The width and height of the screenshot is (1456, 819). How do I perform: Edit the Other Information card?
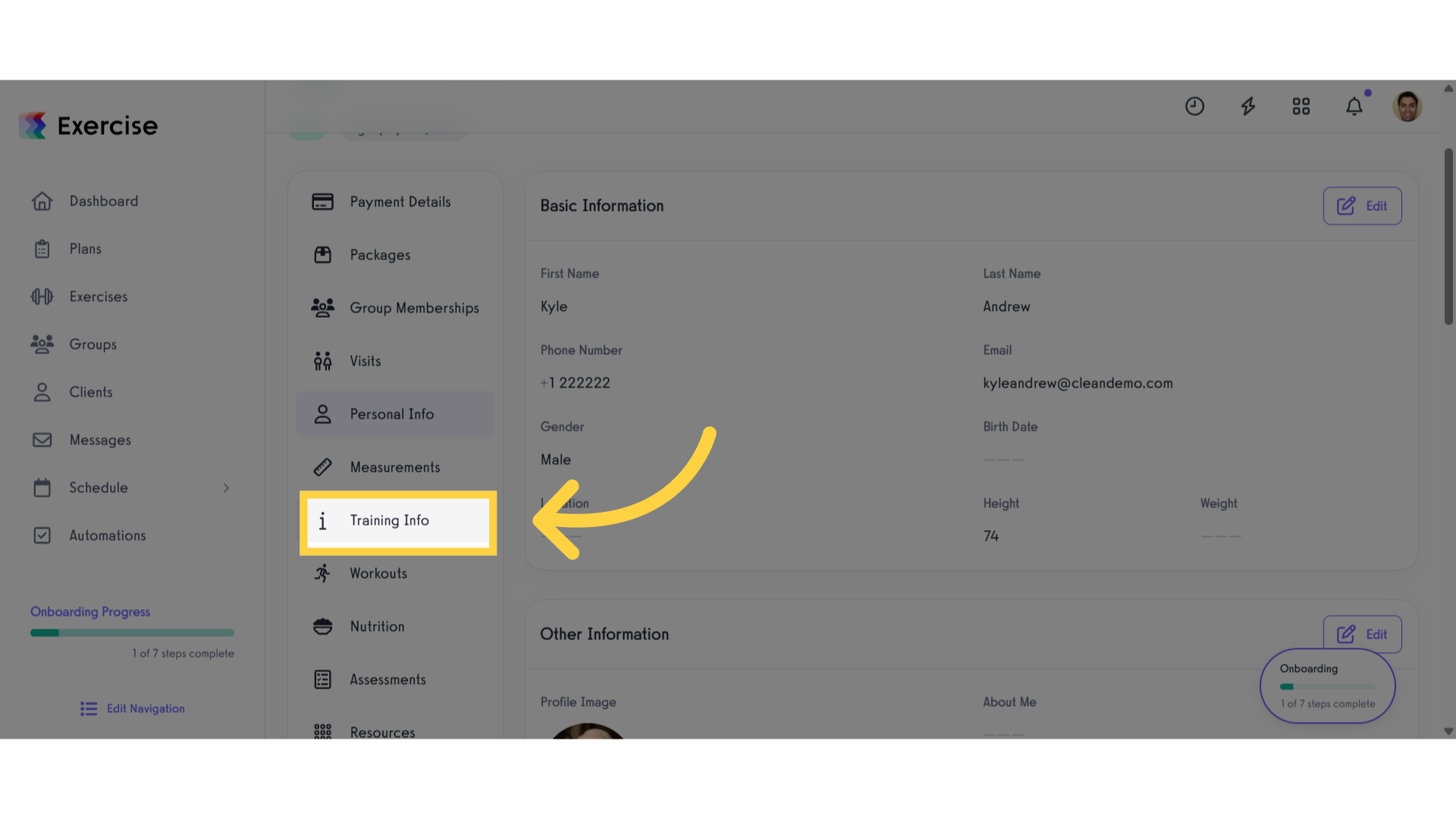click(1362, 634)
